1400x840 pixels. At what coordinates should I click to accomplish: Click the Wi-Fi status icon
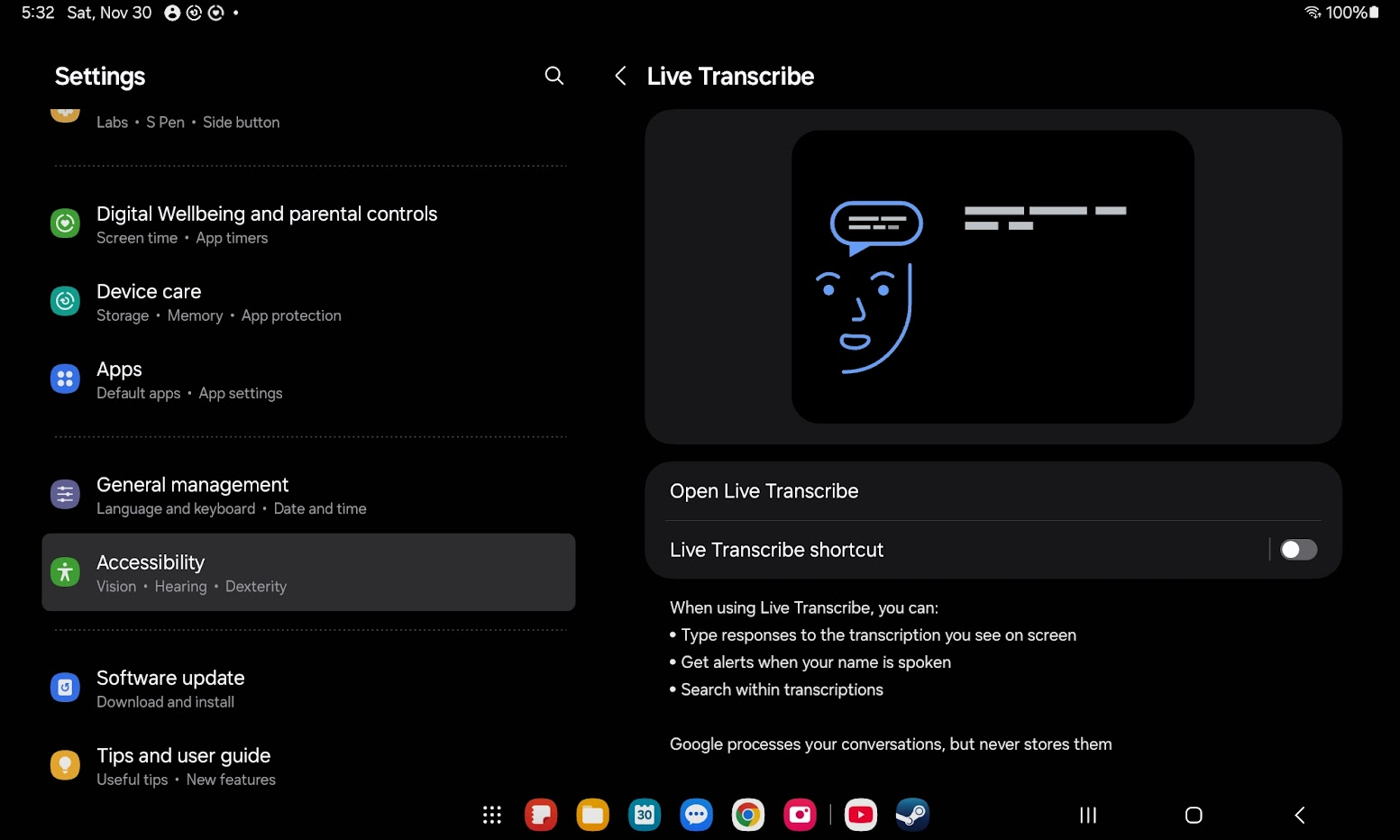point(1313,13)
